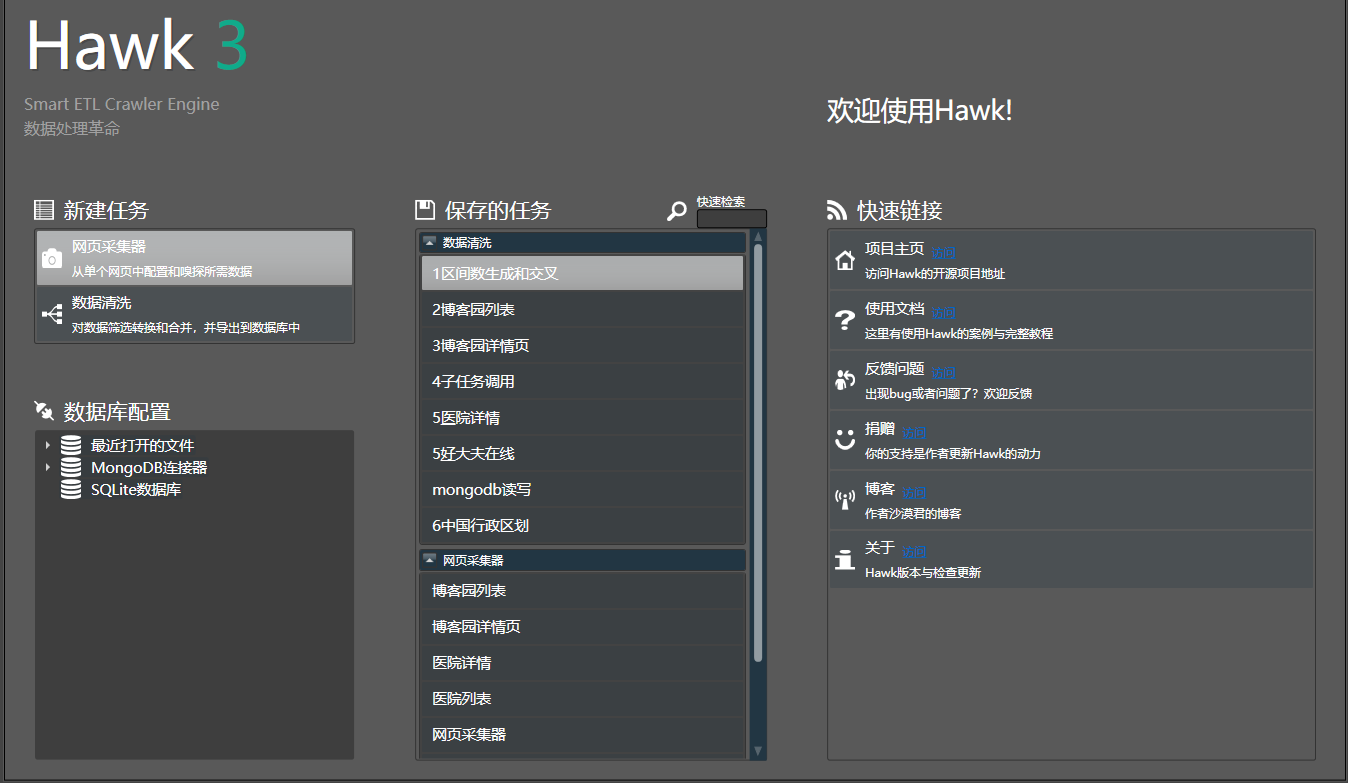Collapse the 网页采集器 group header

coord(430,560)
